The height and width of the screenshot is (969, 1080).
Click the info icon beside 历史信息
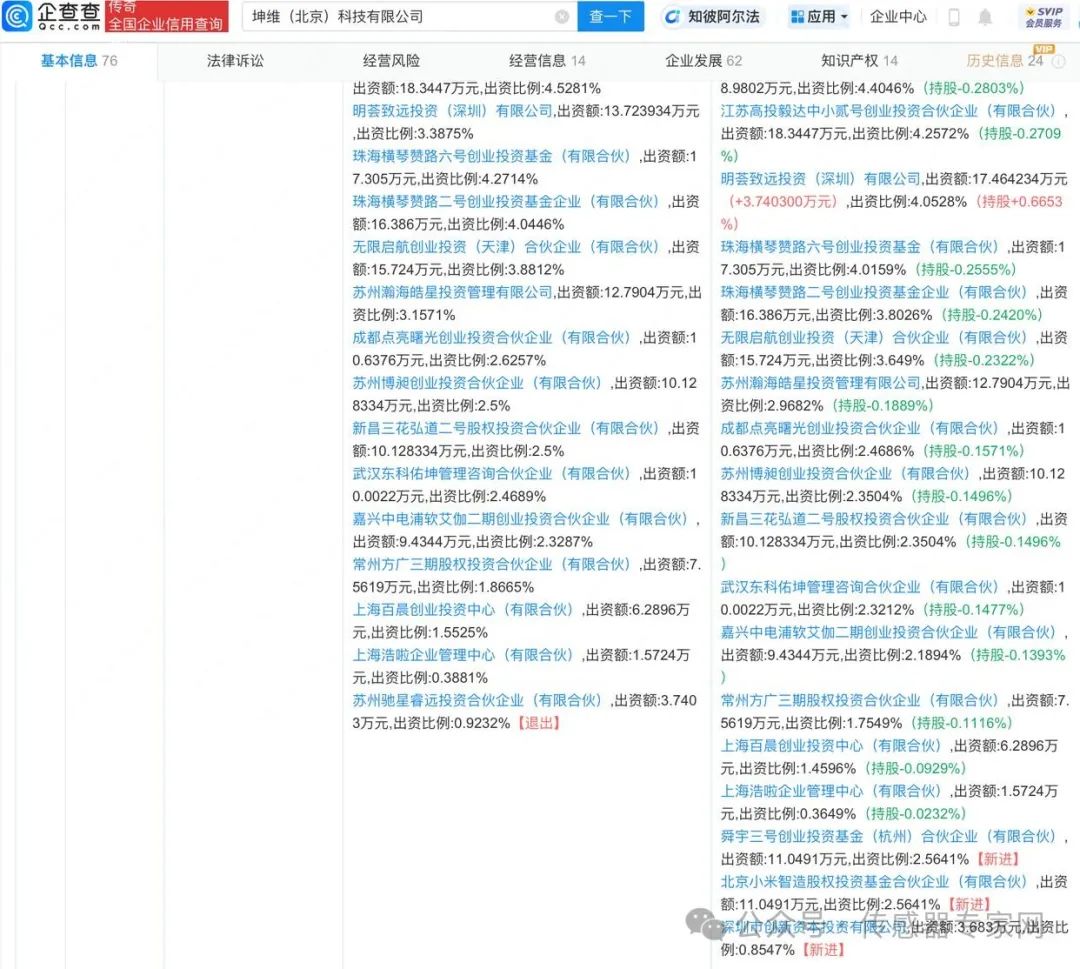pos(1059,61)
